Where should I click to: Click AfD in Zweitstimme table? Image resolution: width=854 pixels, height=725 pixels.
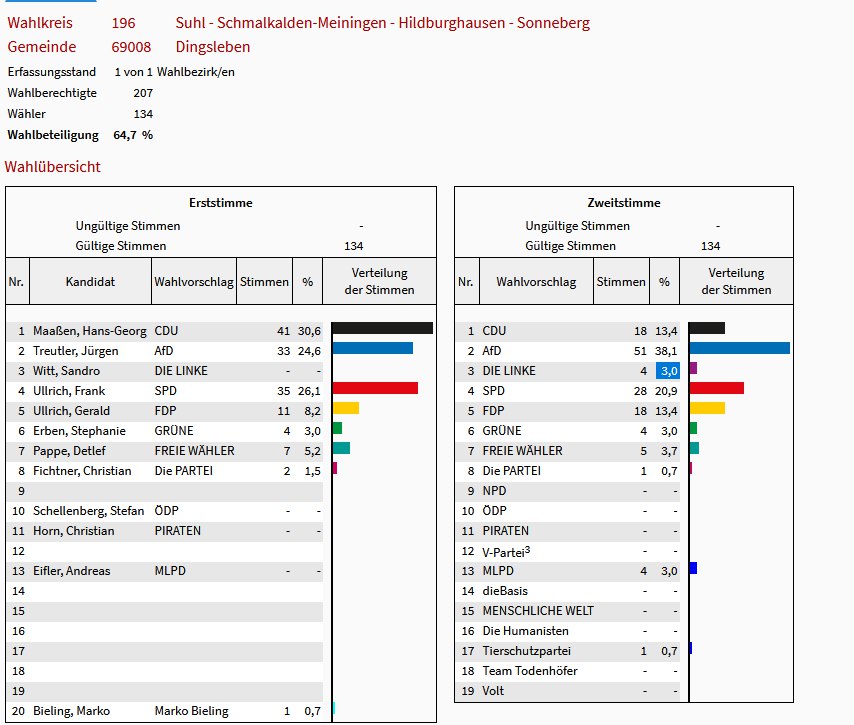[491, 351]
